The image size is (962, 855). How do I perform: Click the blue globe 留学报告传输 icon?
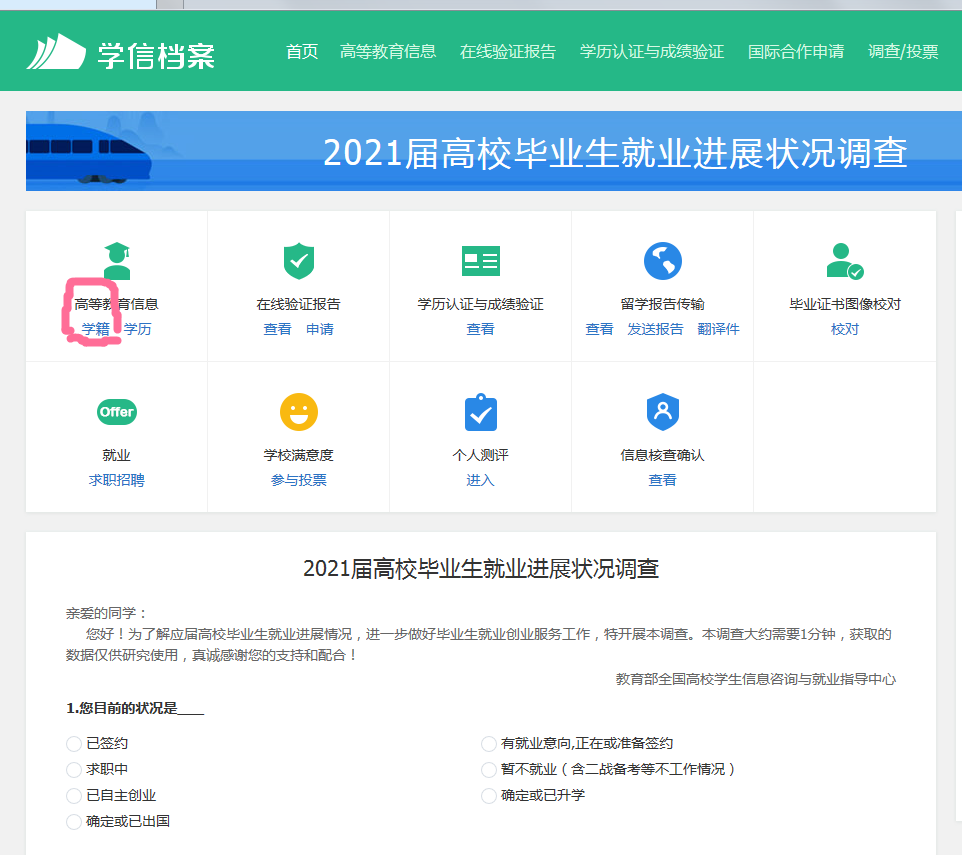click(662, 261)
